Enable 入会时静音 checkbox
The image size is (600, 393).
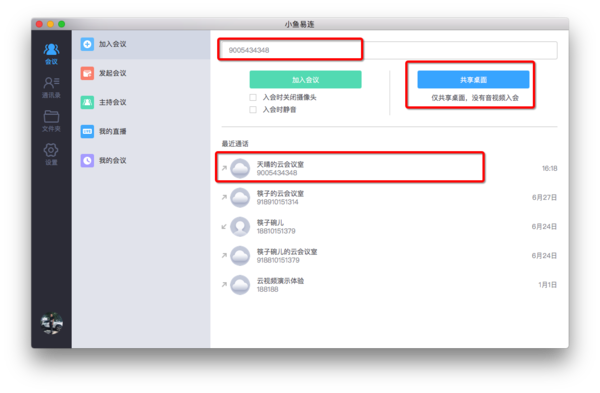(x=253, y=110)
